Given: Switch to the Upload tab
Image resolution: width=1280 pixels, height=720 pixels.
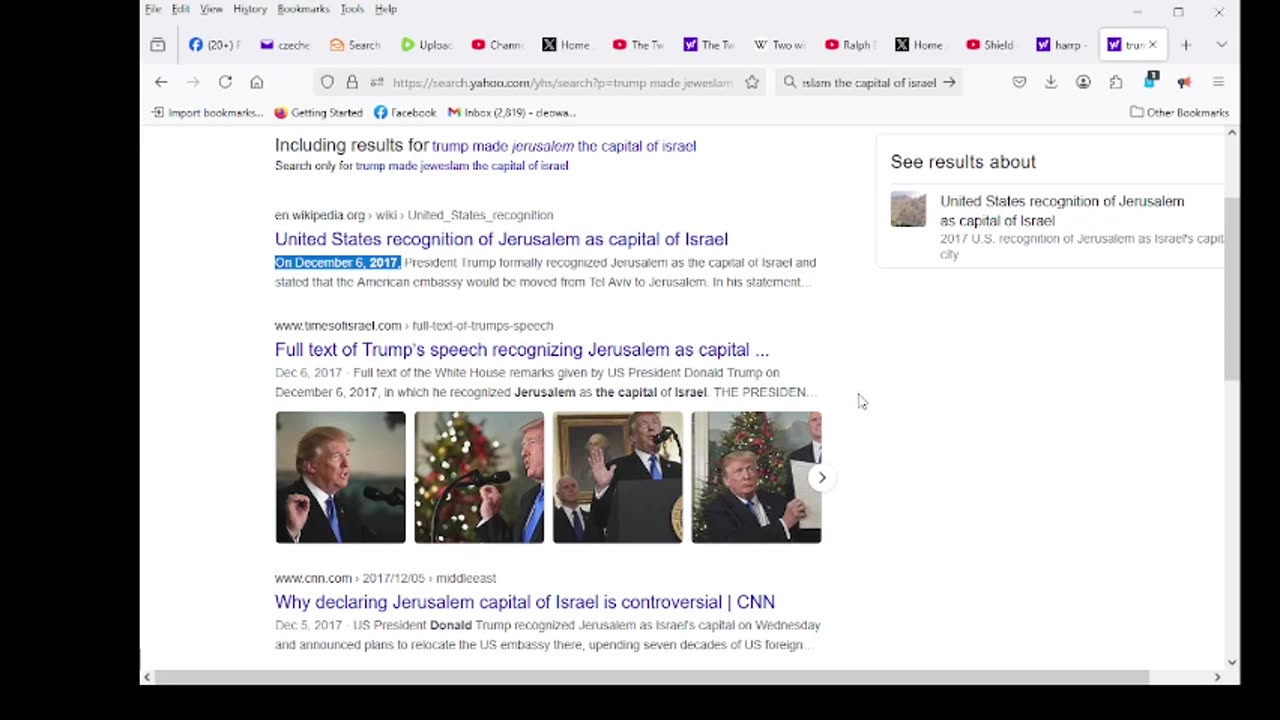Looking at the screenshot, I should click(426, 45).
